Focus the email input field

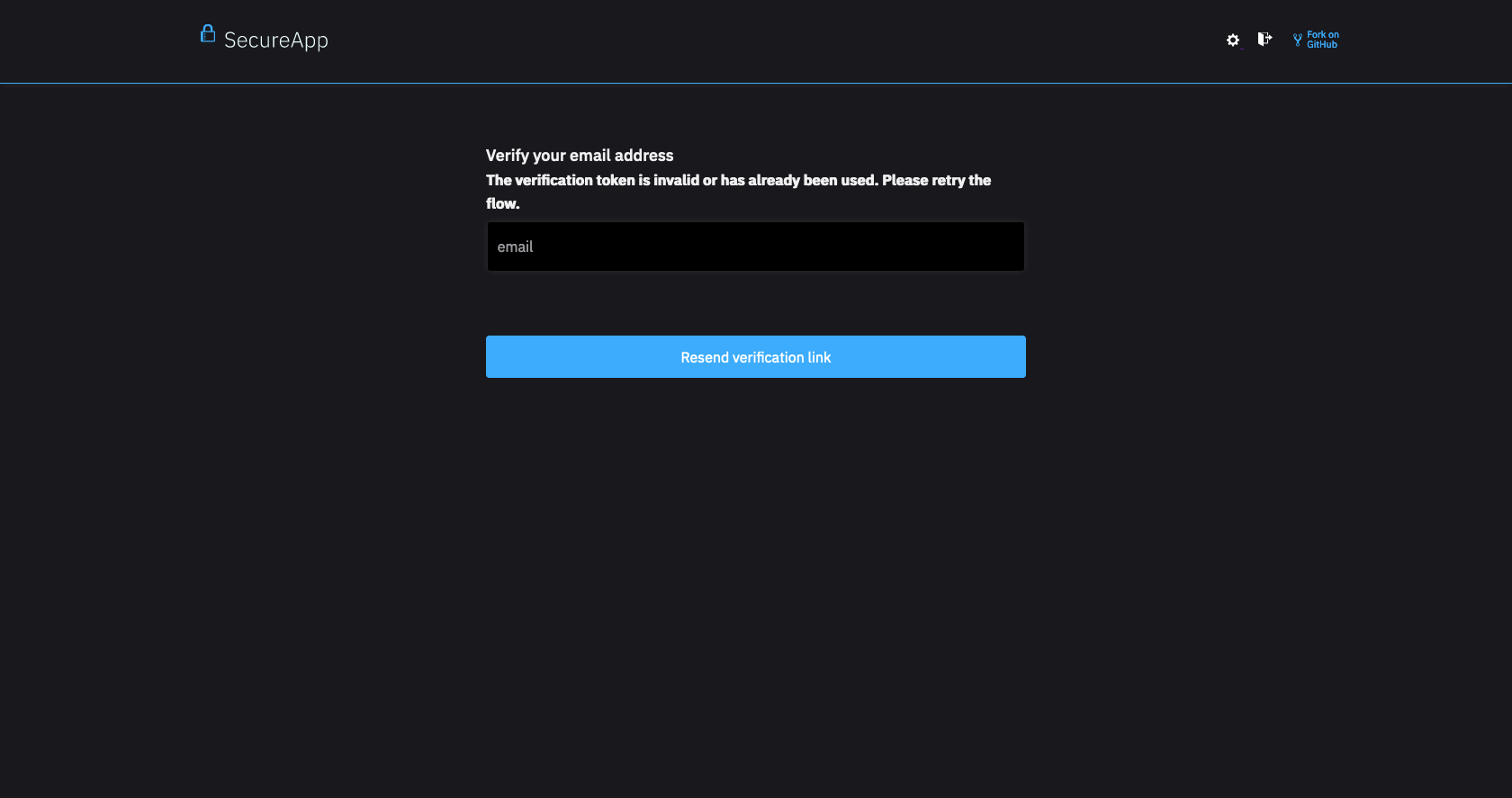(756, 247)
